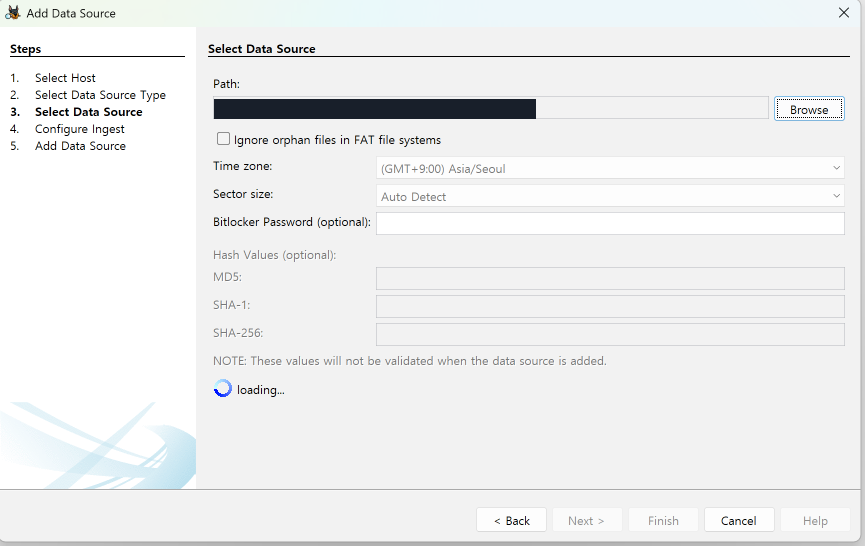Click the SHA-1 hash field
865x546 pixels.
(x=610, y=307)
